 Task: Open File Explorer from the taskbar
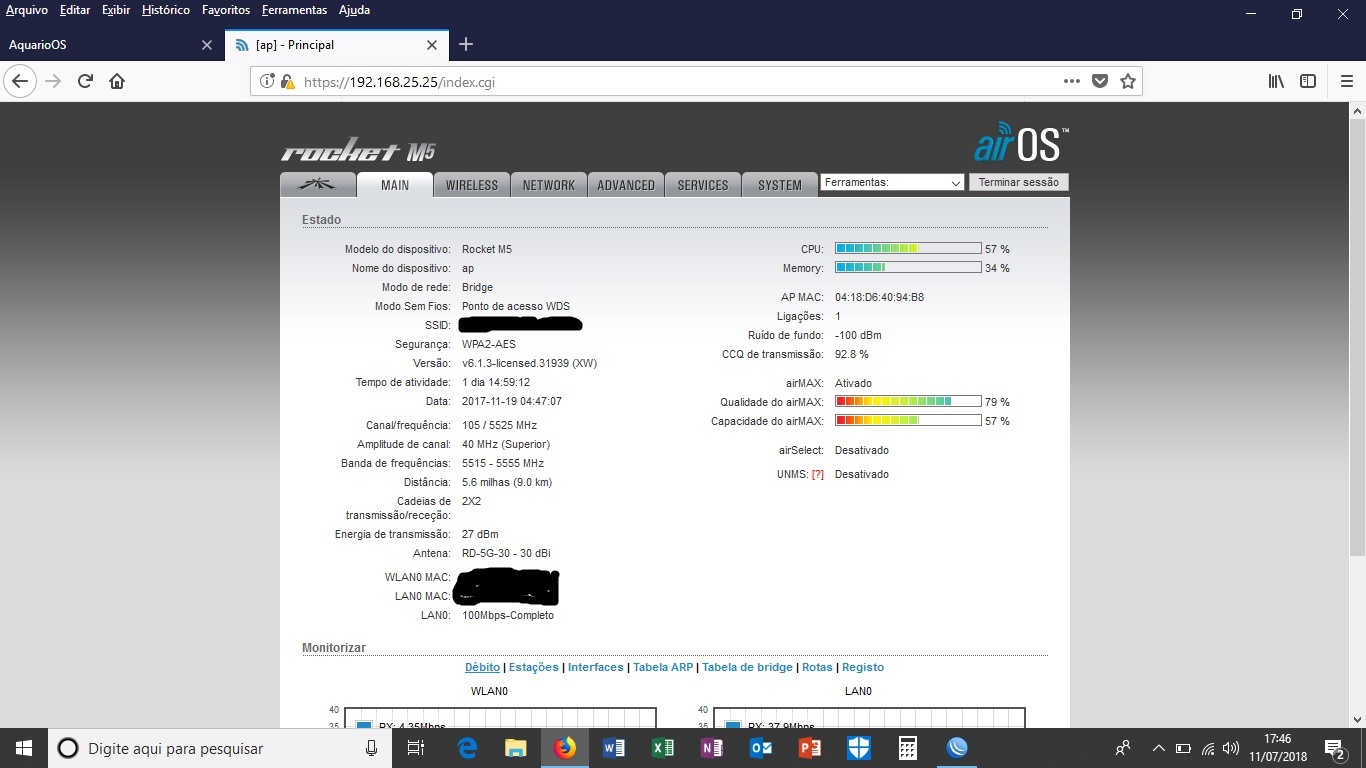coord(516,748)
